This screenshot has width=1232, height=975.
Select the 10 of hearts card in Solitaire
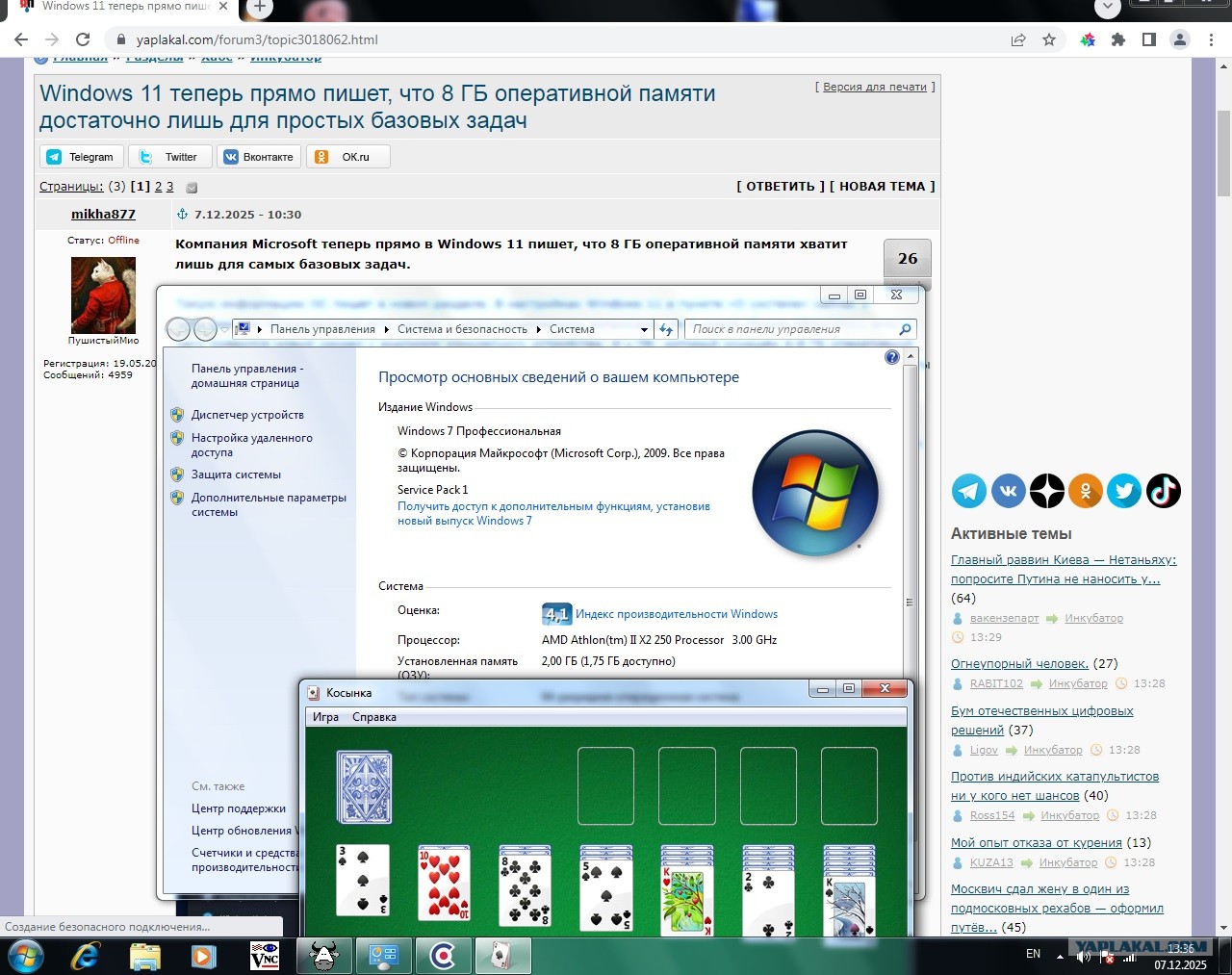(x=444, y=883)
